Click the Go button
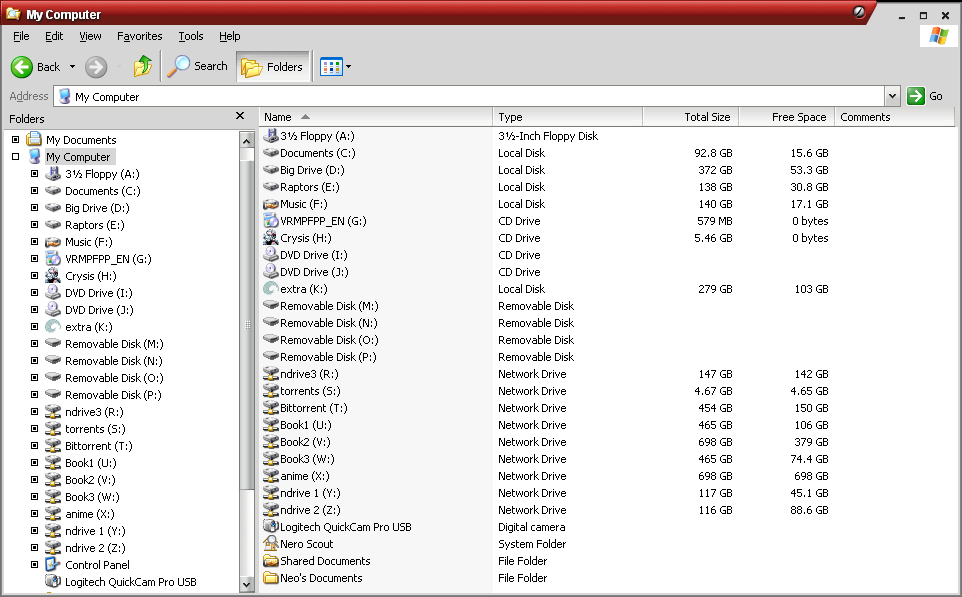The width and height of the screenshot is (962, 597). [925, 96]
